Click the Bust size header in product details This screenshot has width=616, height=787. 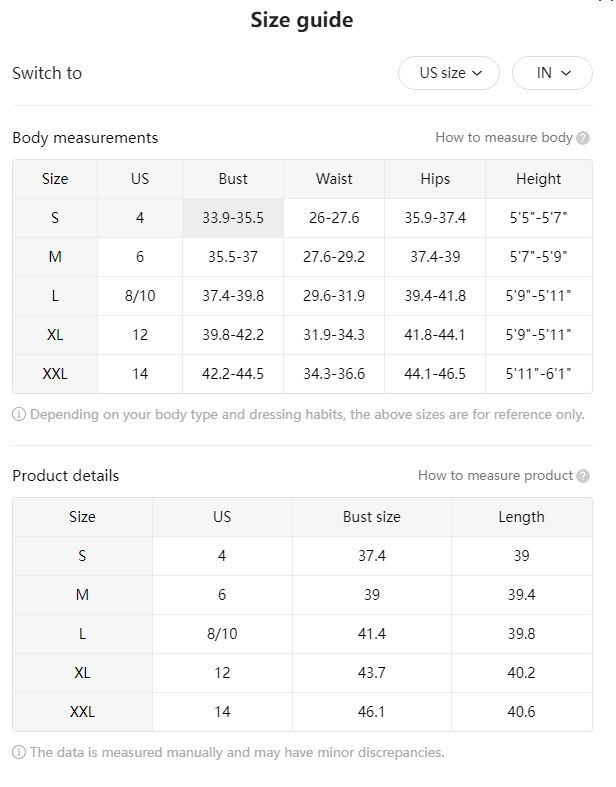coord(372,517)
